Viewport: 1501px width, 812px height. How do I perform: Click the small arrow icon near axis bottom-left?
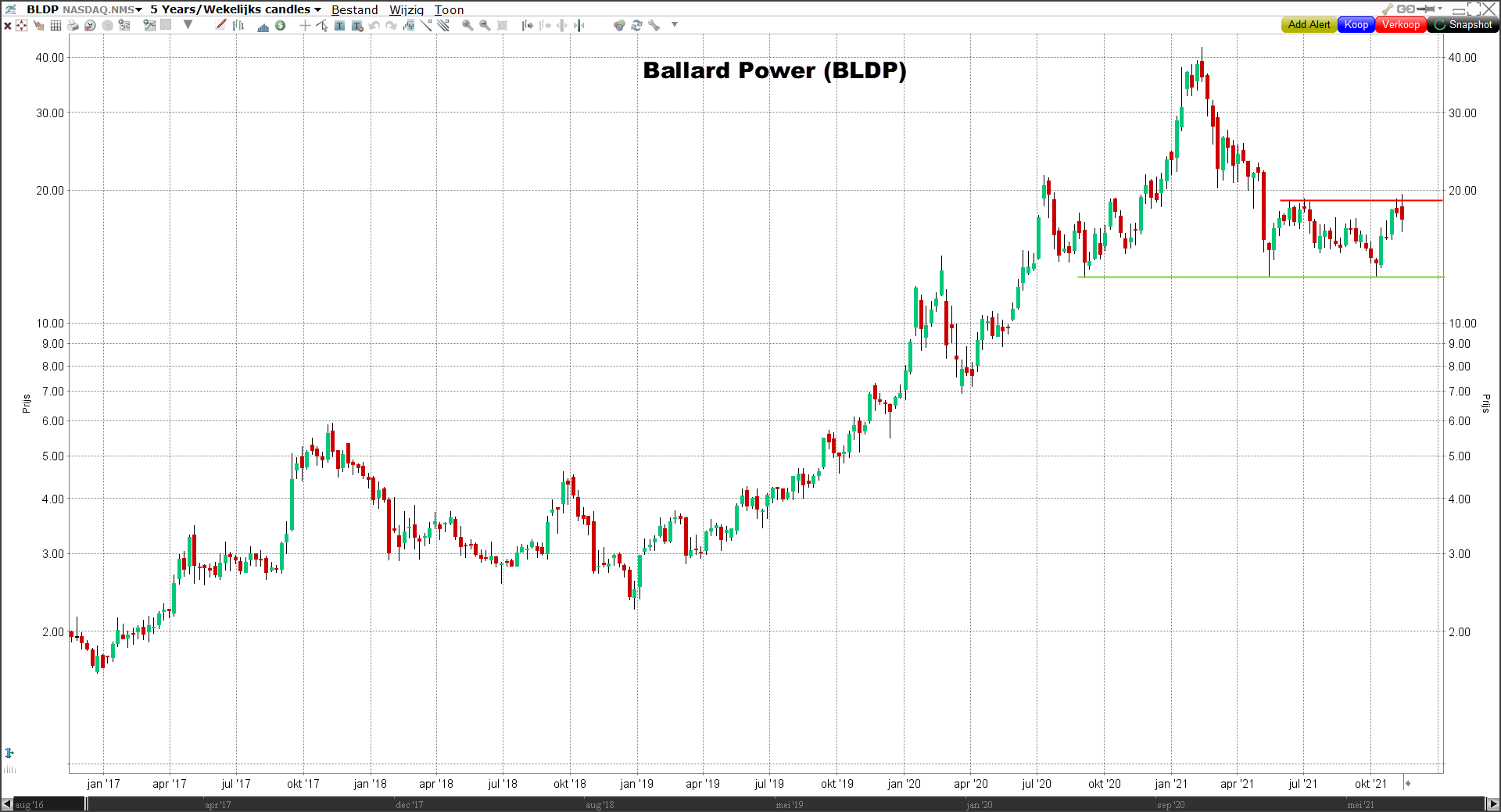[x=9, y=753]
